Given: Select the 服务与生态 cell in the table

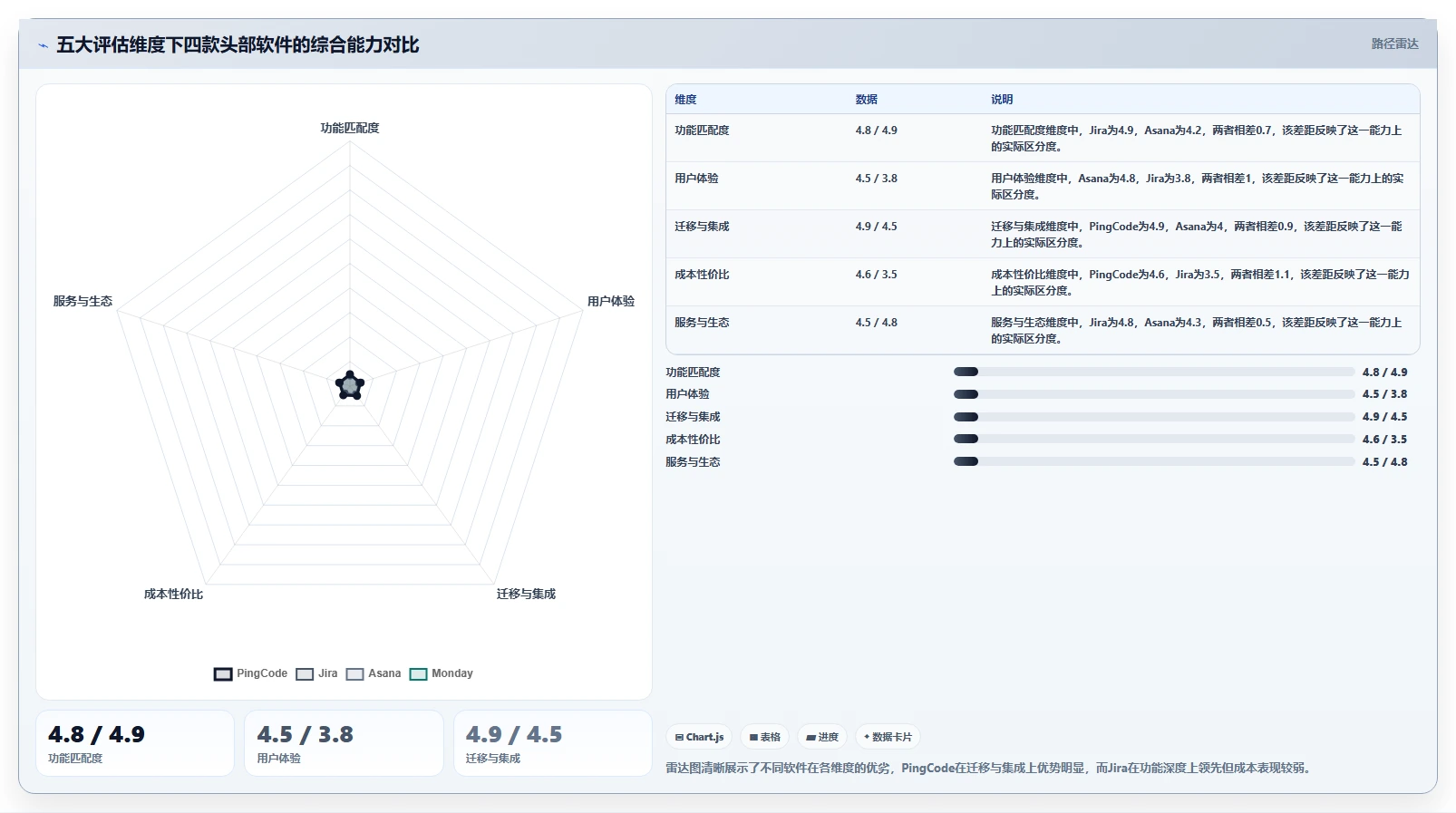Looking at the screenshot, I should click(x=702, y=323).
